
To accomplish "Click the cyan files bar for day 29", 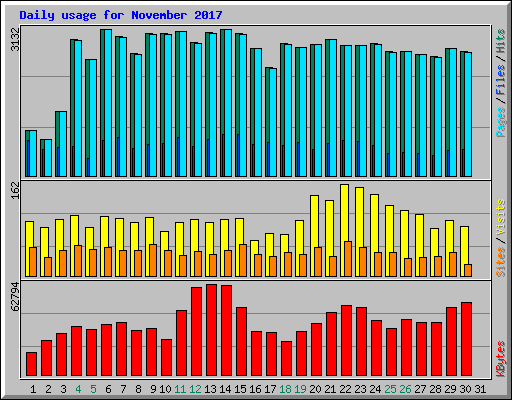I will 453,112.
